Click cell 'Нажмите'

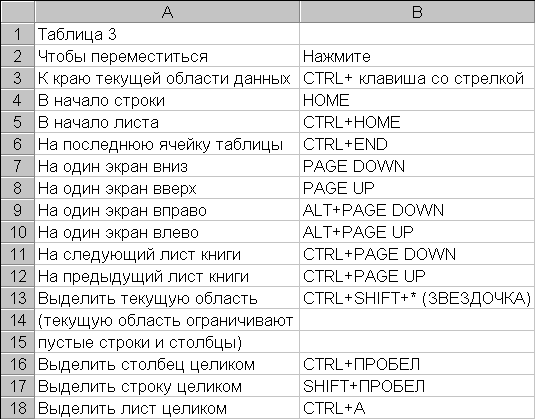(417, 56)
